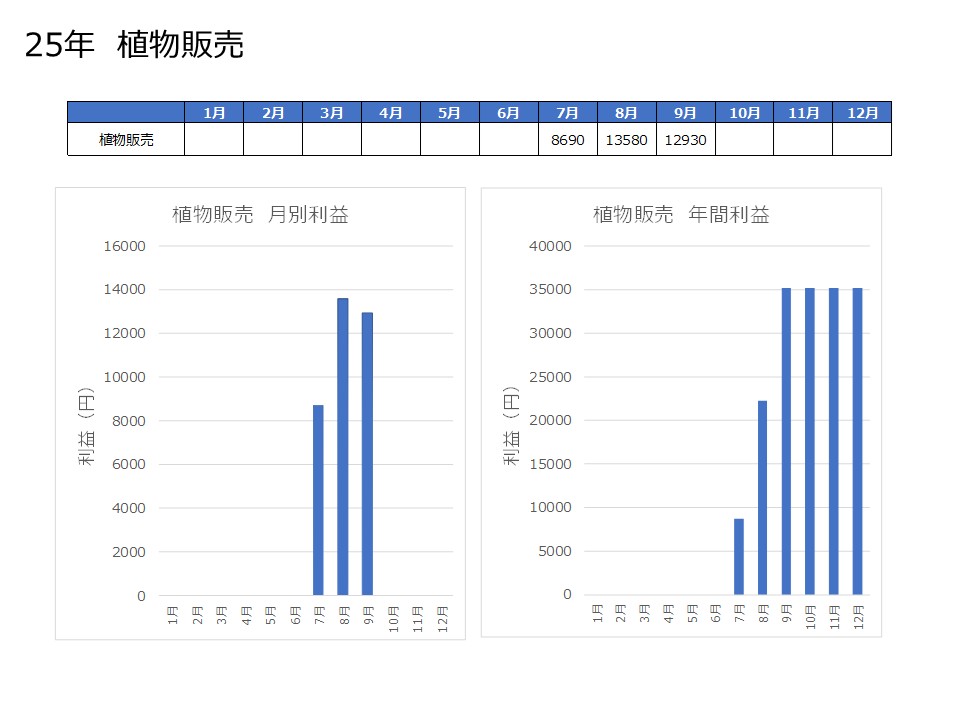
Task: Click the empty table cell under 10月
Action: click(744, 140)
